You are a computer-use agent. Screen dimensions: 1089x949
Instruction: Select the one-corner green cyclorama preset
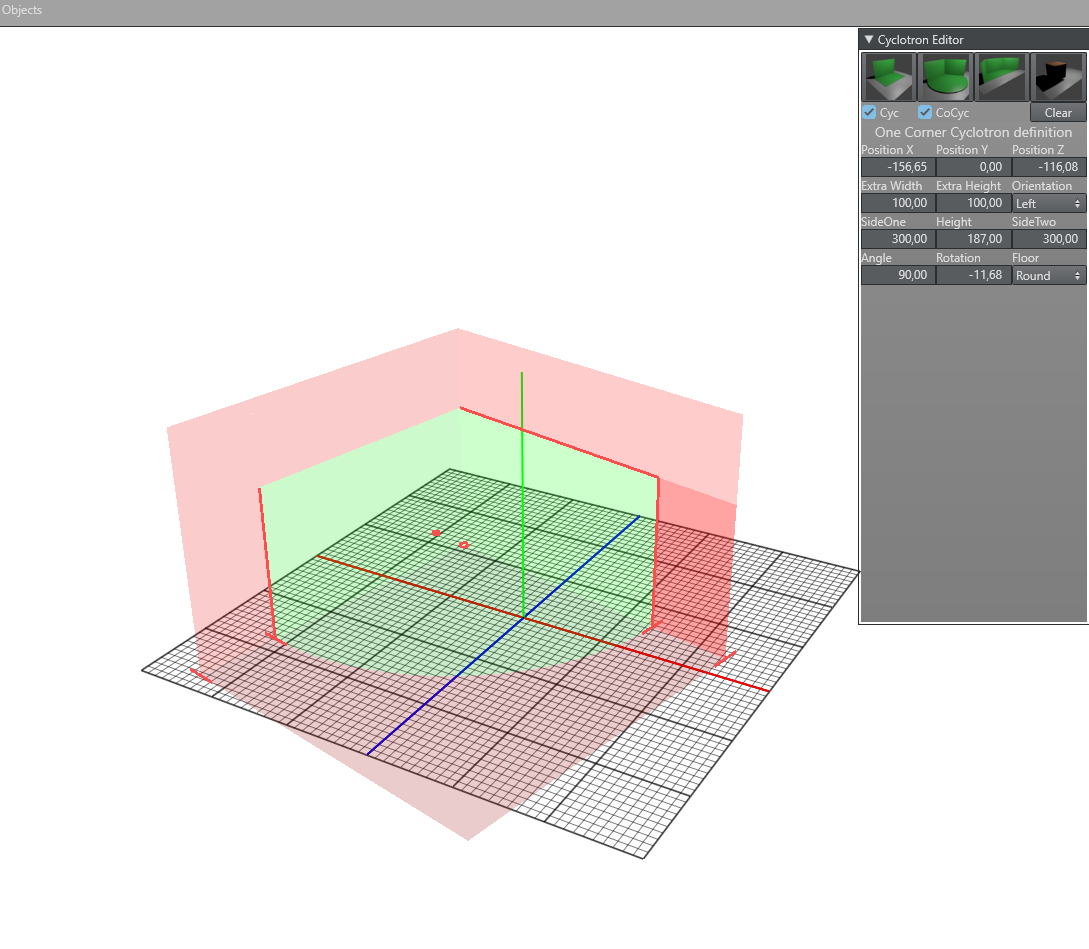[x=889, y=77]
